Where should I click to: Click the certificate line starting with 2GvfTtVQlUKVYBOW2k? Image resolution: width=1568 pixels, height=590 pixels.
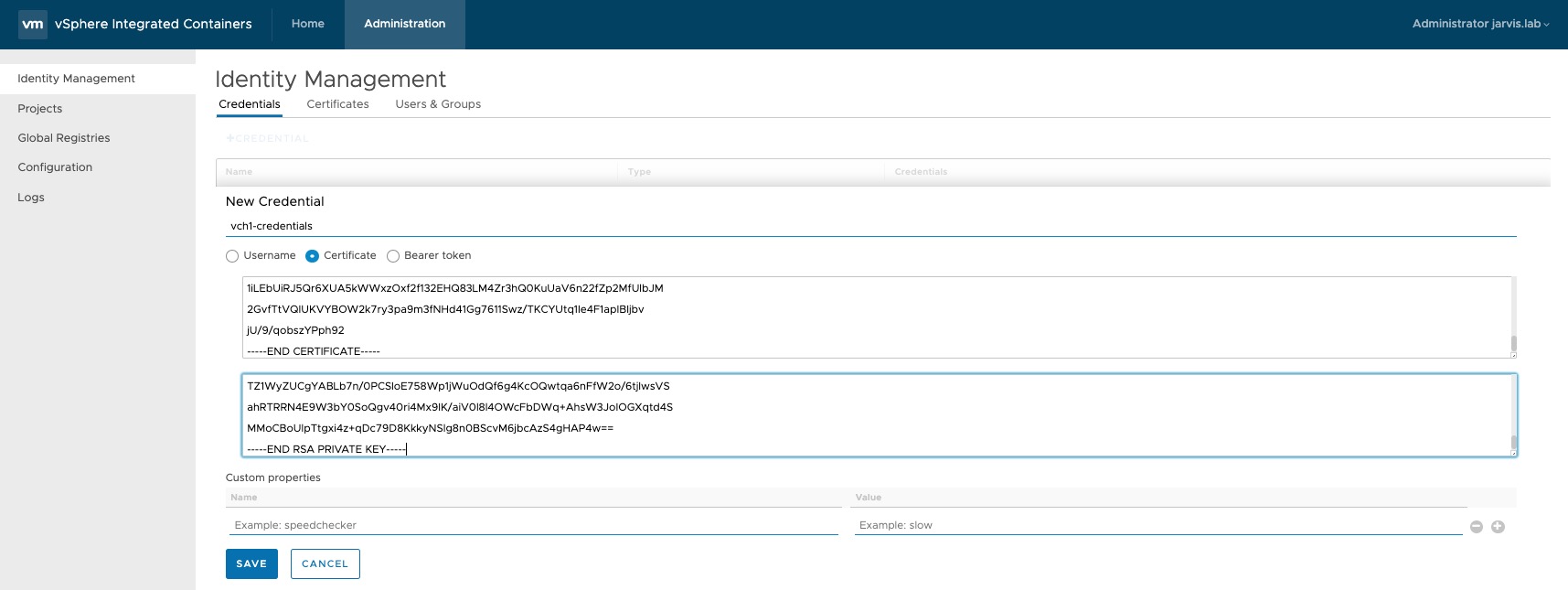point(445,309)
